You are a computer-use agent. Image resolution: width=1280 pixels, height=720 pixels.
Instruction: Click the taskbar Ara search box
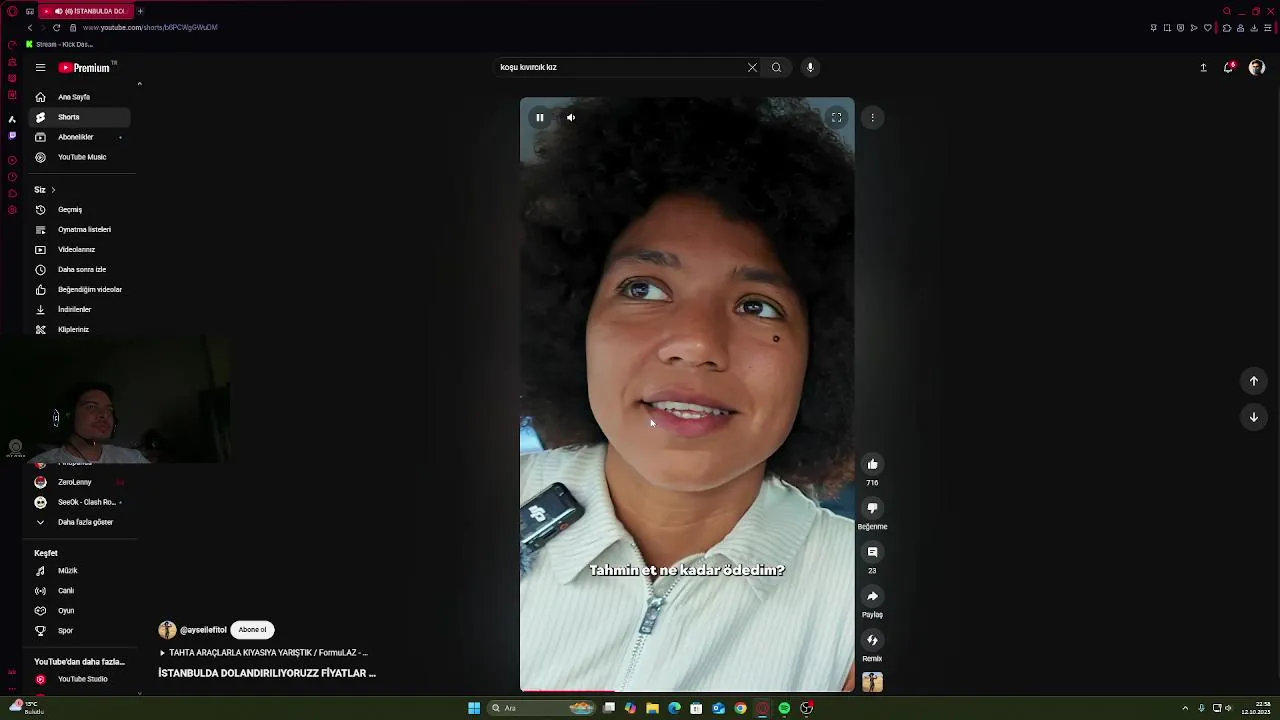pos(541,708)
